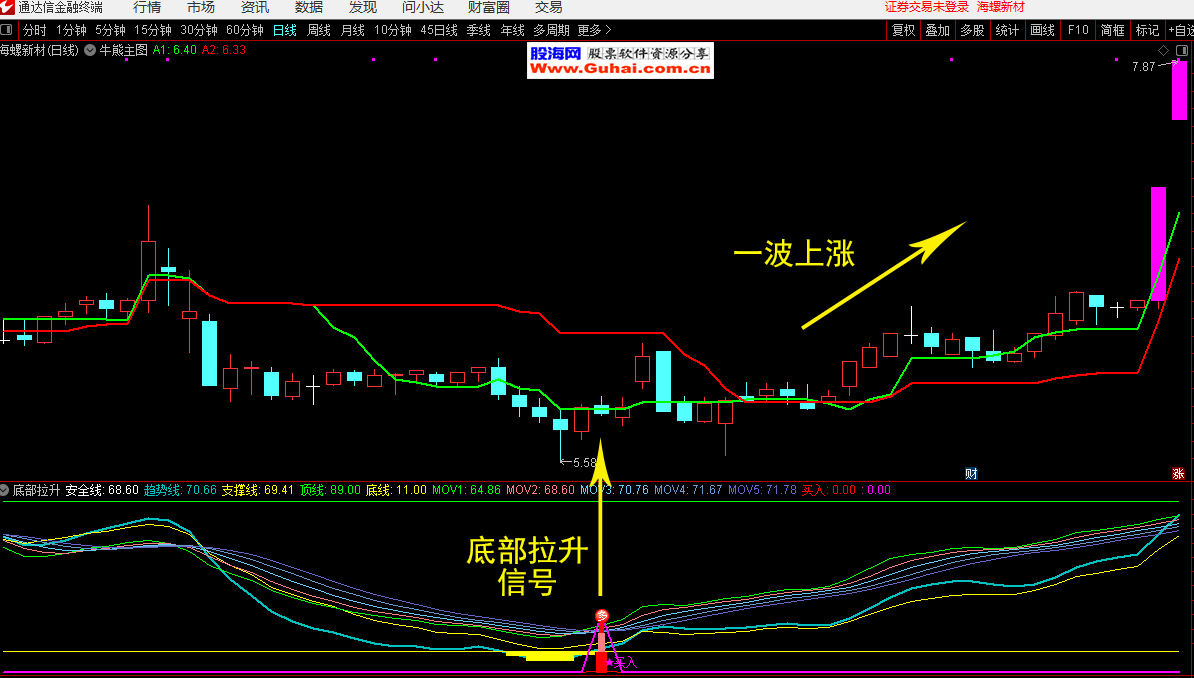Click the blue 财 marker icon

pos(970,473)
